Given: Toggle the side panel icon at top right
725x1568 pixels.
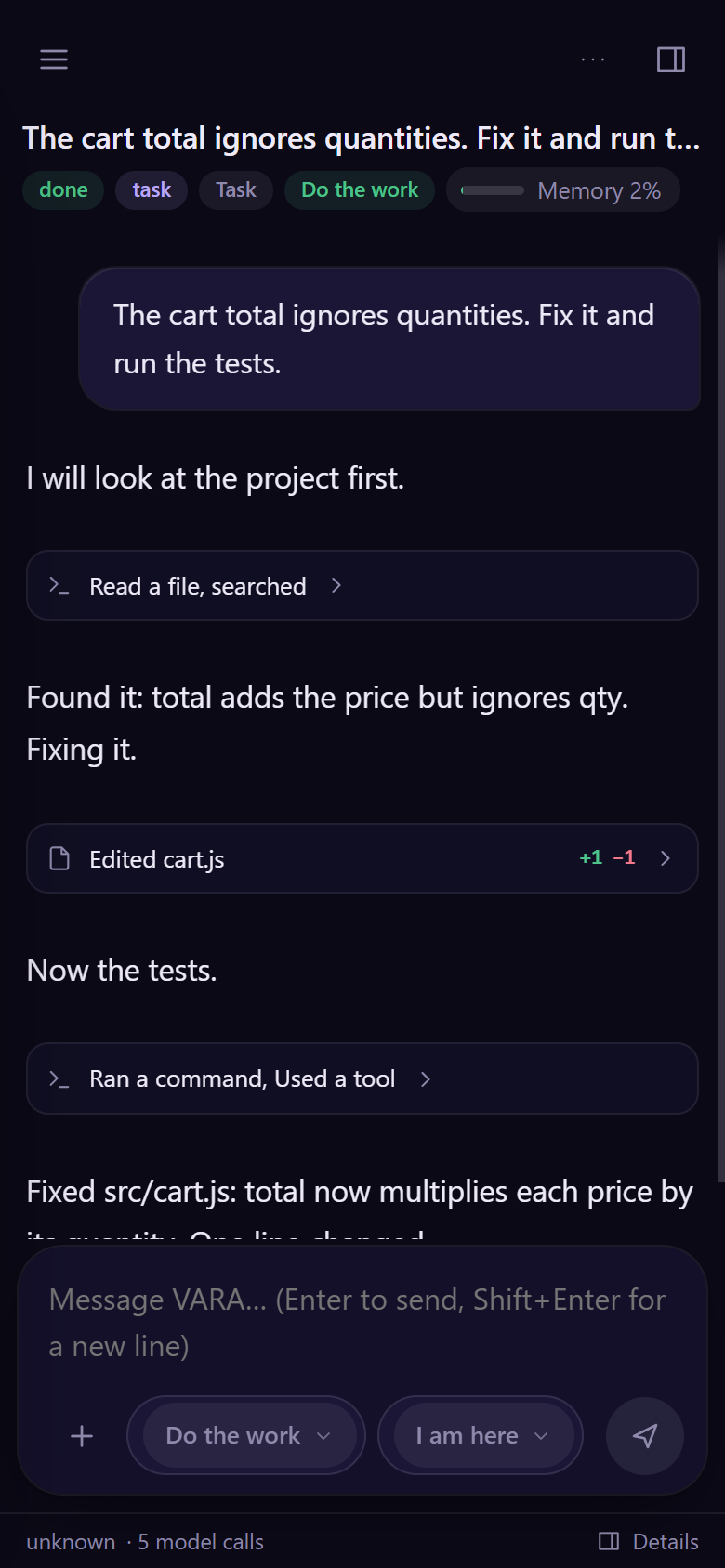Looking at the screenshot, I should [x=671, y=59].
